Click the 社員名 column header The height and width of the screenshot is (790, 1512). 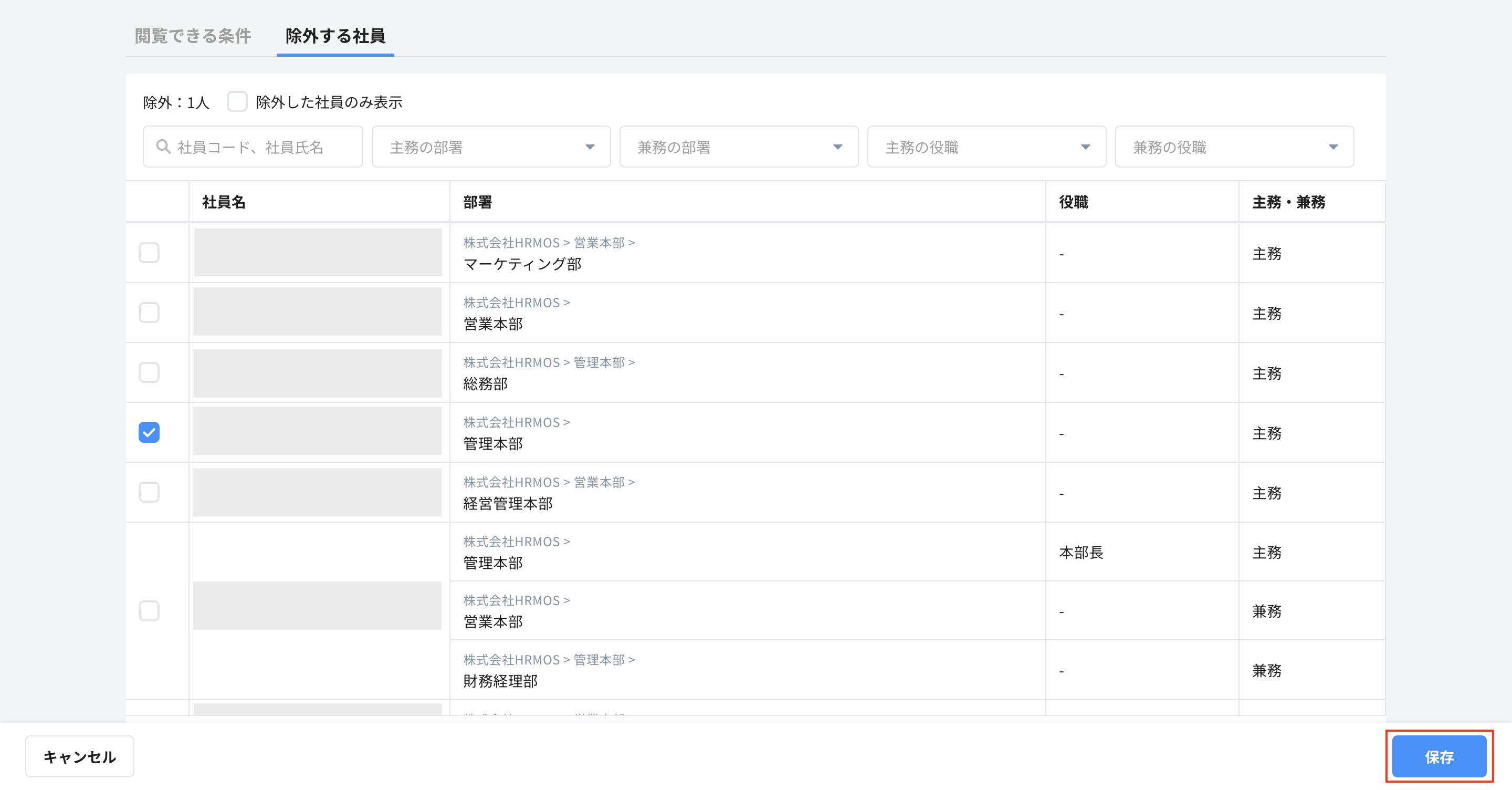pyautogui.click(x=224, y=202)
